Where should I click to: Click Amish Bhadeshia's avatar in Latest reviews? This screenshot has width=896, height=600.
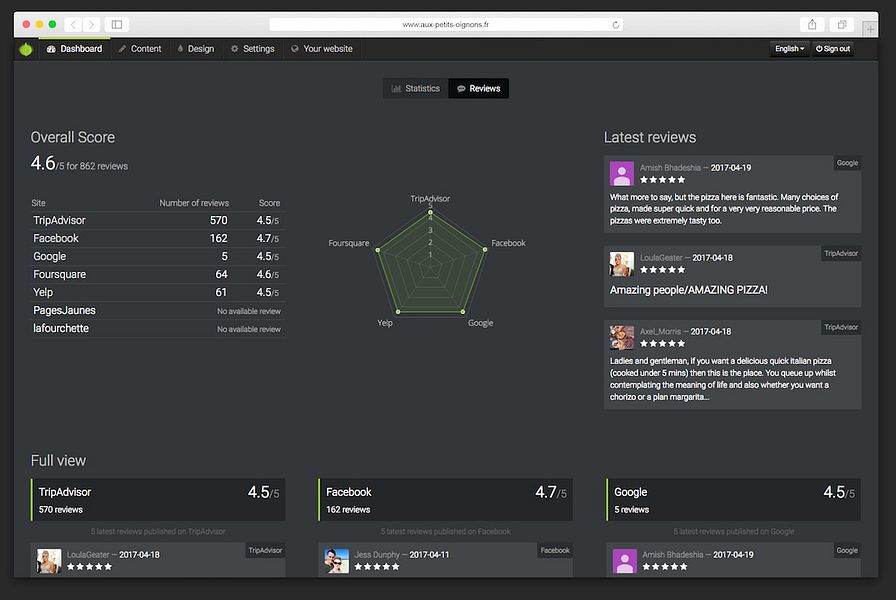tap(622, 173)
